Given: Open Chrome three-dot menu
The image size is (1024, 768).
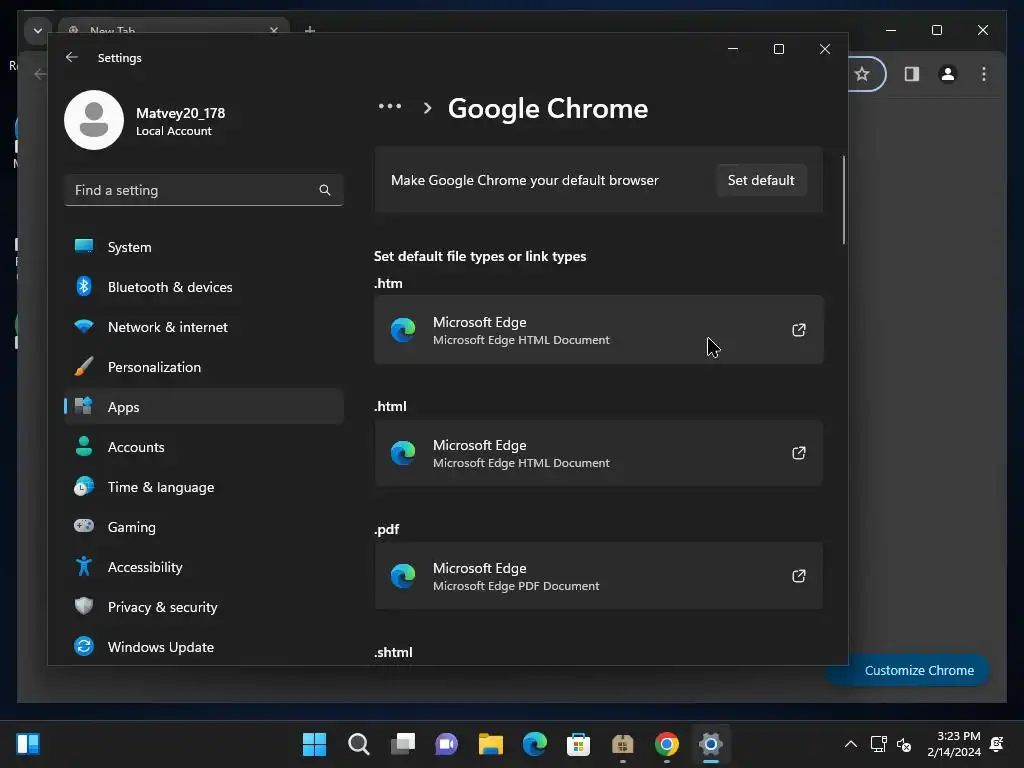Looking at the screenshot, I should click(x=984, y=74).
